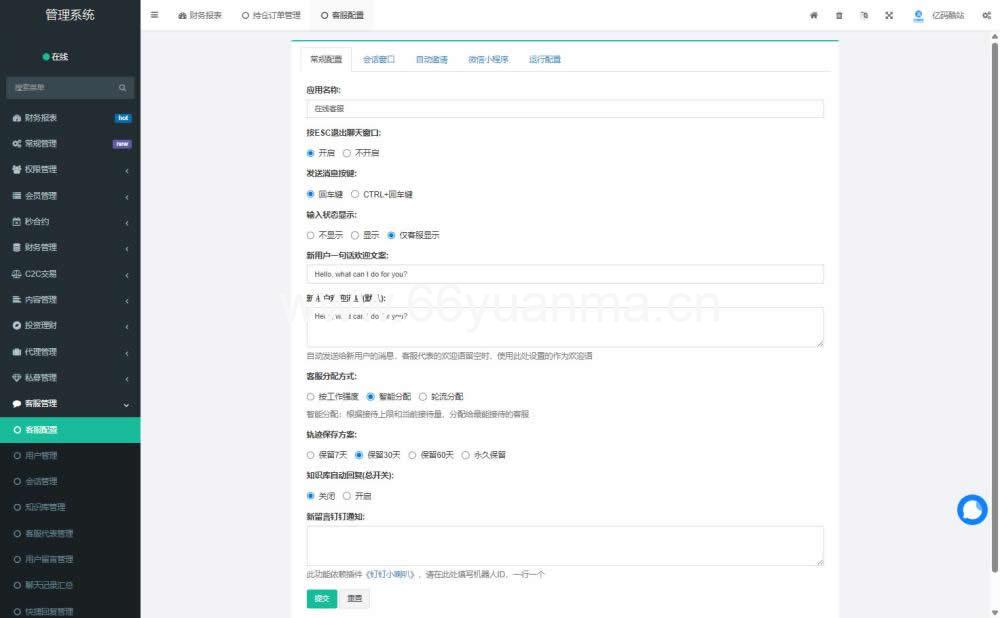Collapse the 客服管理 submenu arrow
The height and width of the screenshot is (618, 1000).
click(x=126, y=405)
